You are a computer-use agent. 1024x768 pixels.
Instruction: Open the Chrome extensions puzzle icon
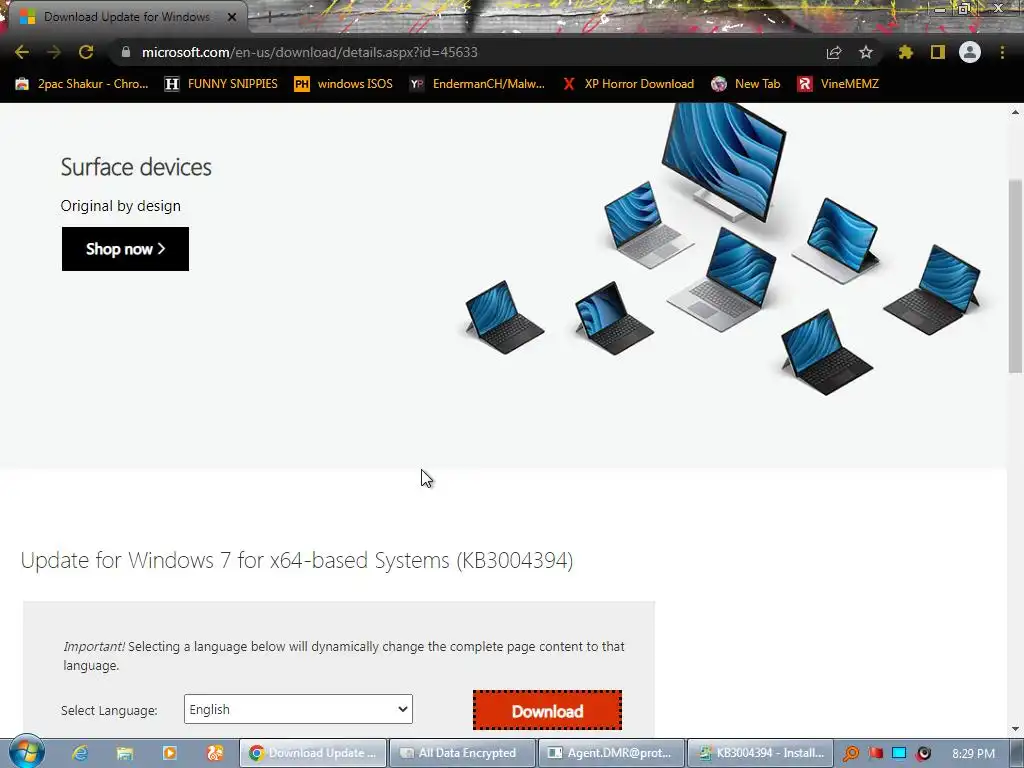point(905,52)
